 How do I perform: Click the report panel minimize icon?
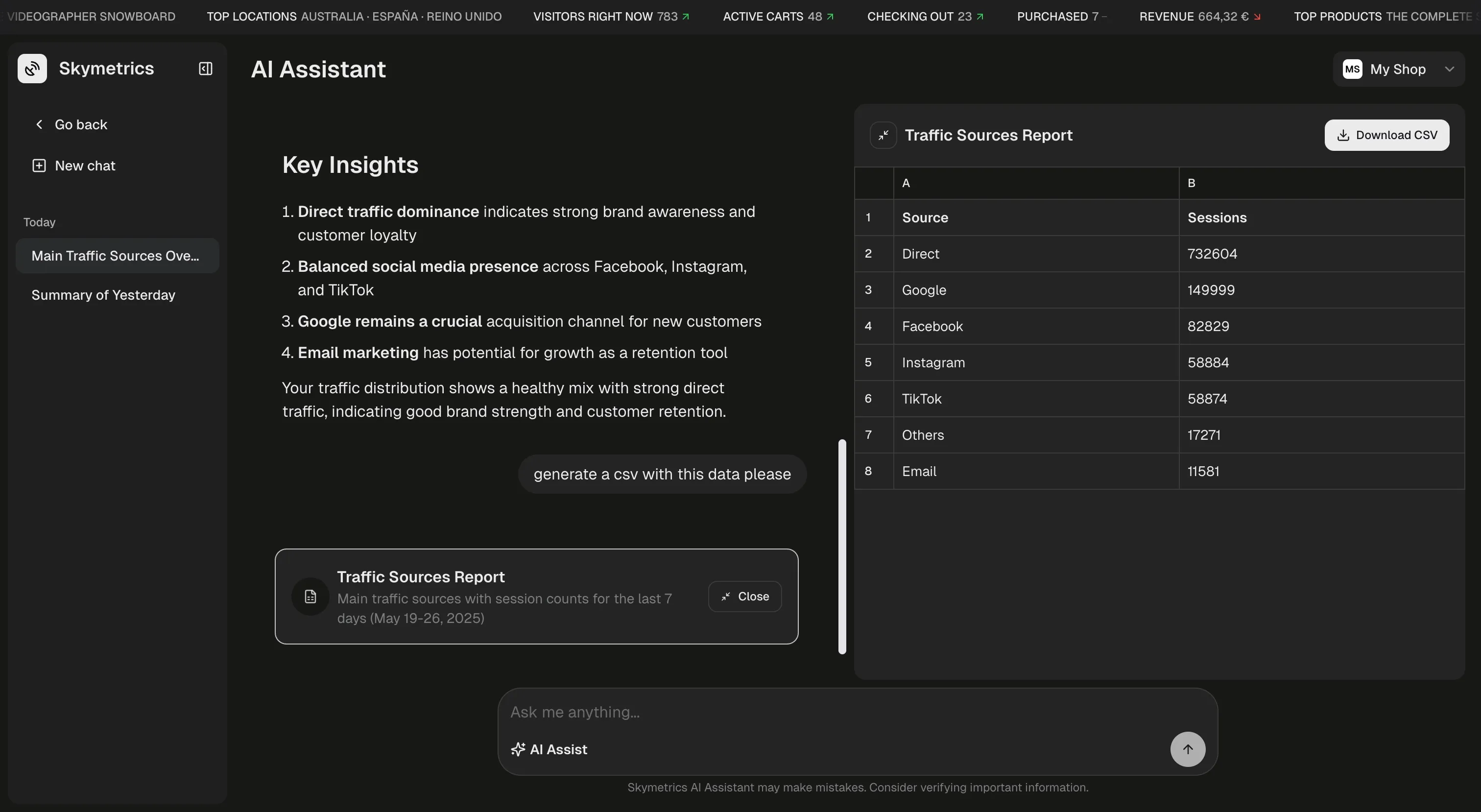coord(883,135)
